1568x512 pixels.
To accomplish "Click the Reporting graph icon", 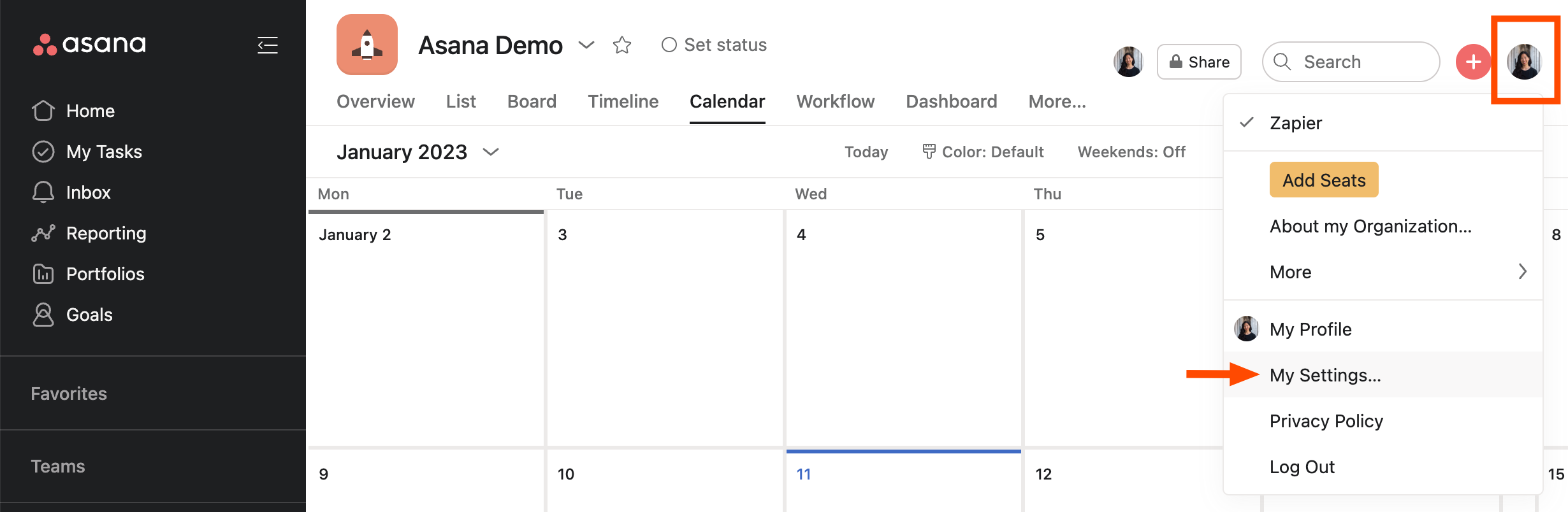I will point(43,233).
